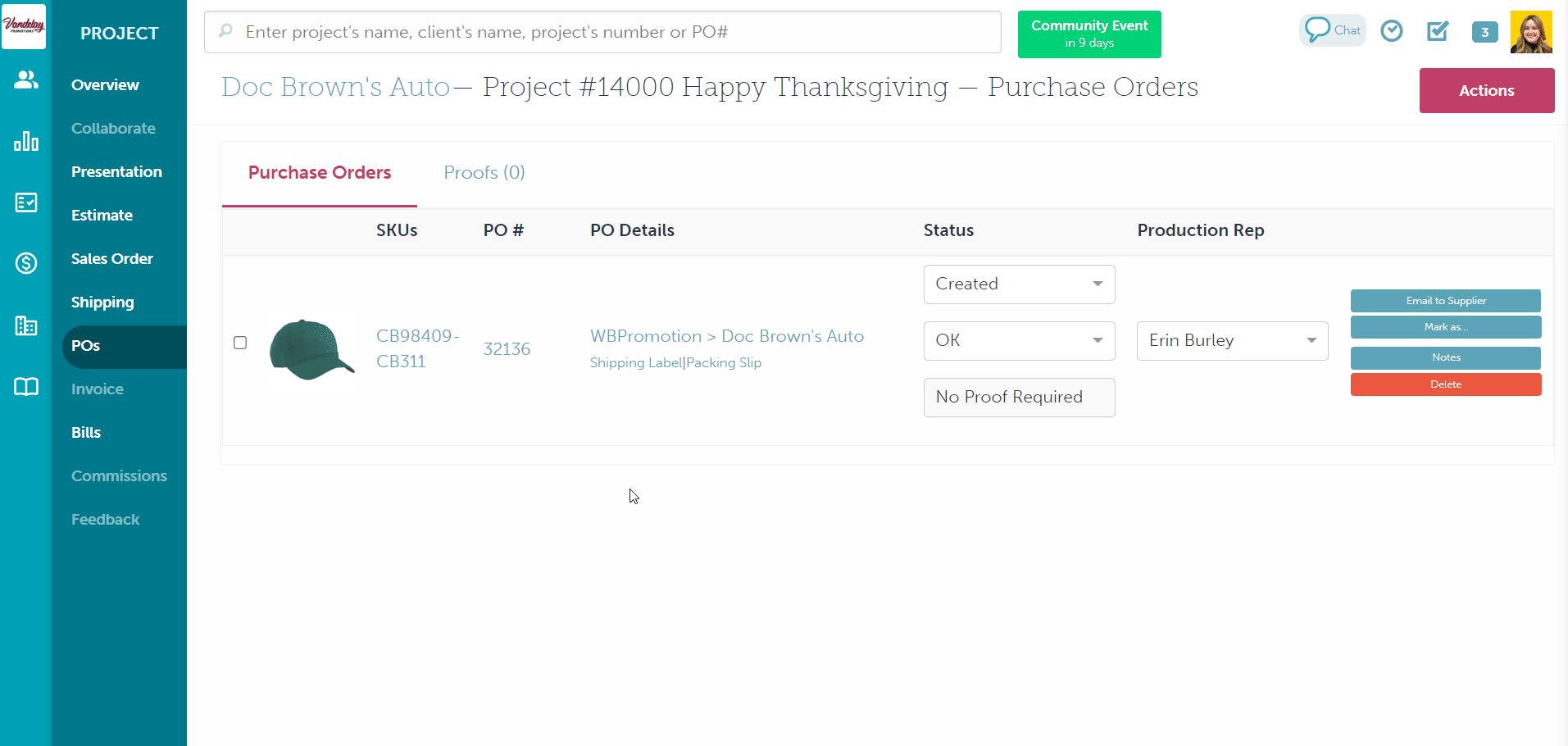Switch to the Proofs (0) tab

click(484, 173)
